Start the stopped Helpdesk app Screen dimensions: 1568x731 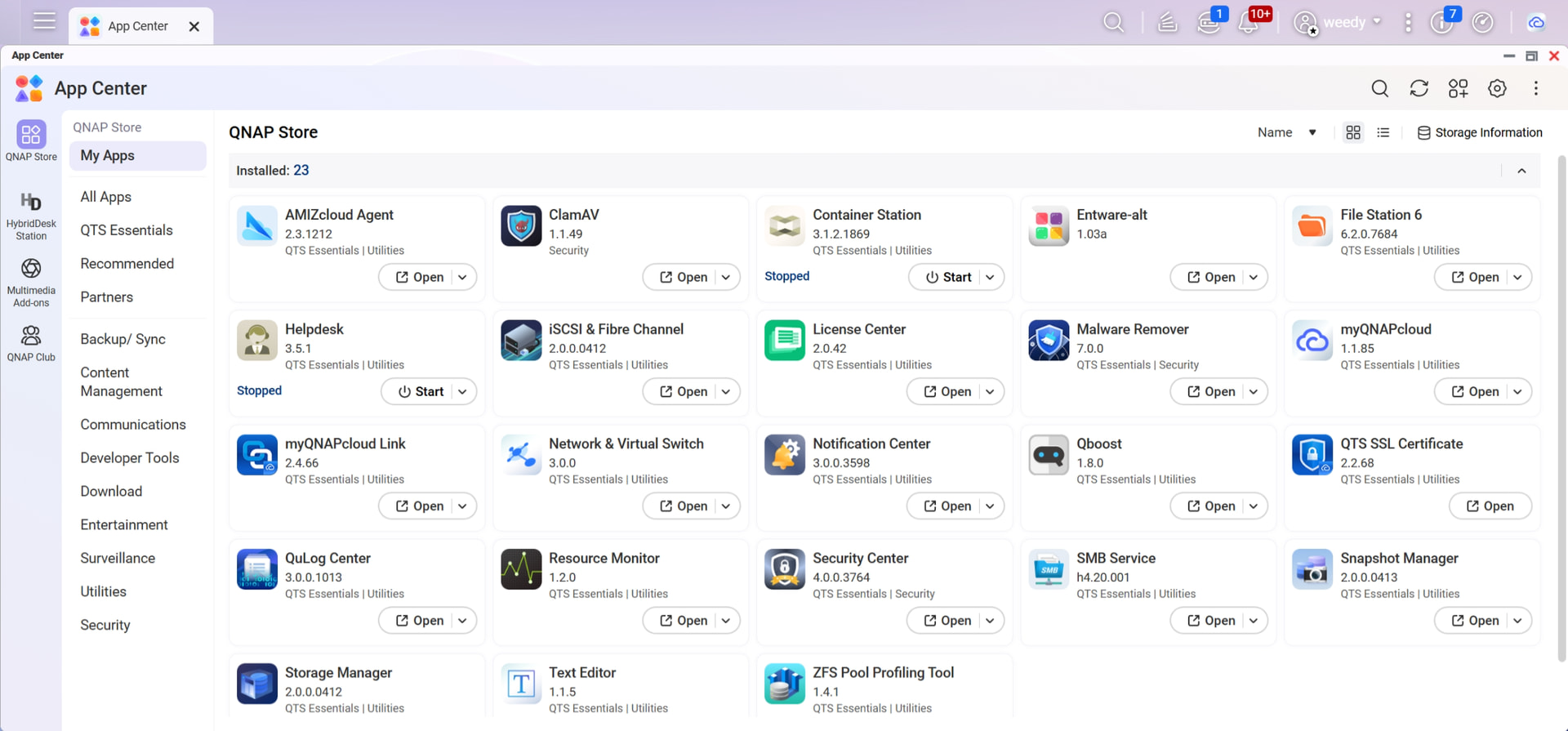tap(421, 391)
